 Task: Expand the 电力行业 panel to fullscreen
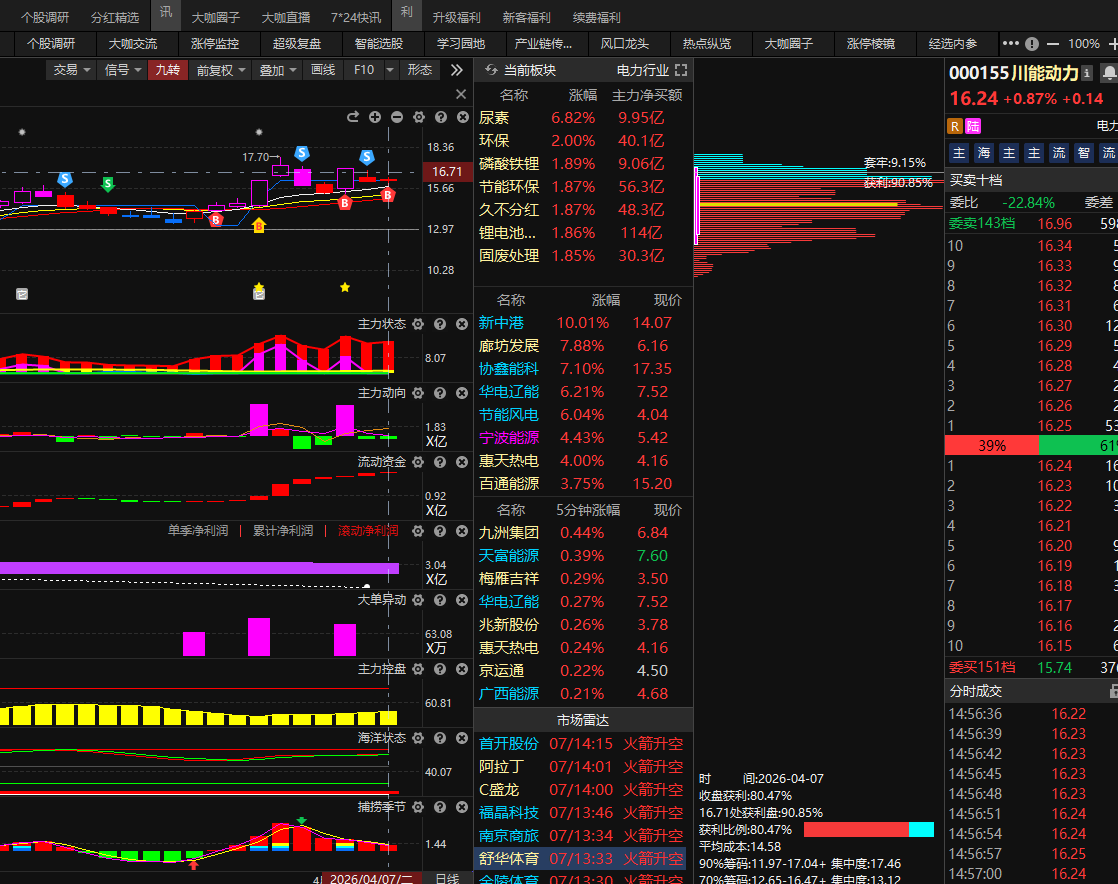coord(681,70)
